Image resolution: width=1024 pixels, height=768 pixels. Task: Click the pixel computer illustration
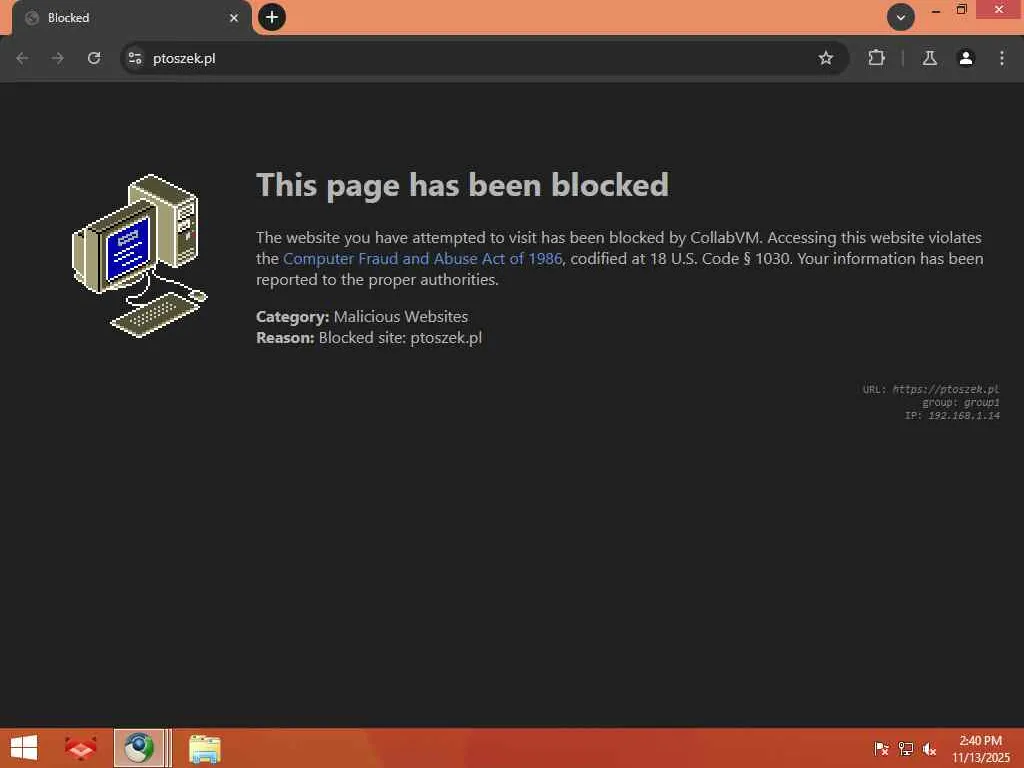point(139,256)
